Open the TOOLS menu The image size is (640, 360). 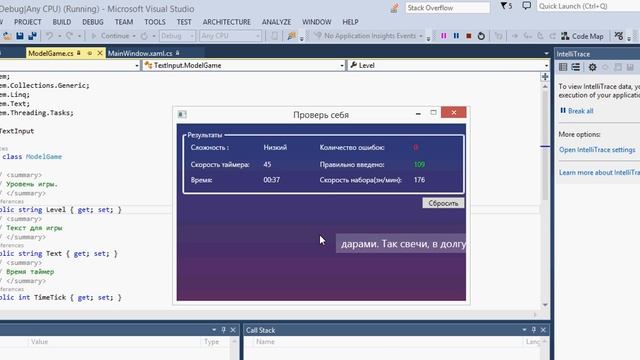tap(155, 22)
